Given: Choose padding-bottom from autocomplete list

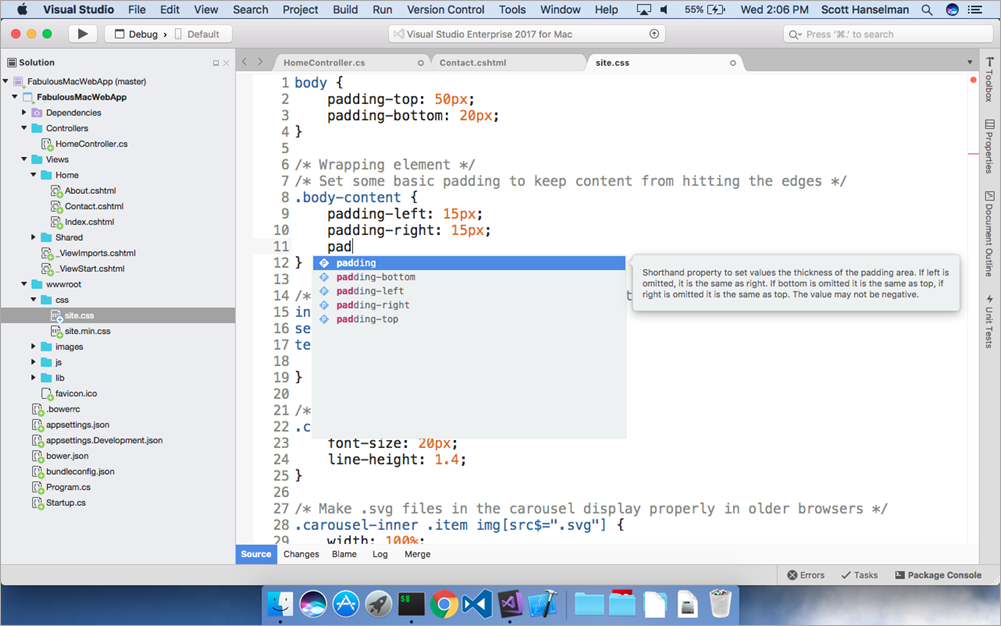Looking at the screenshot, I should (x=469, y=277).
